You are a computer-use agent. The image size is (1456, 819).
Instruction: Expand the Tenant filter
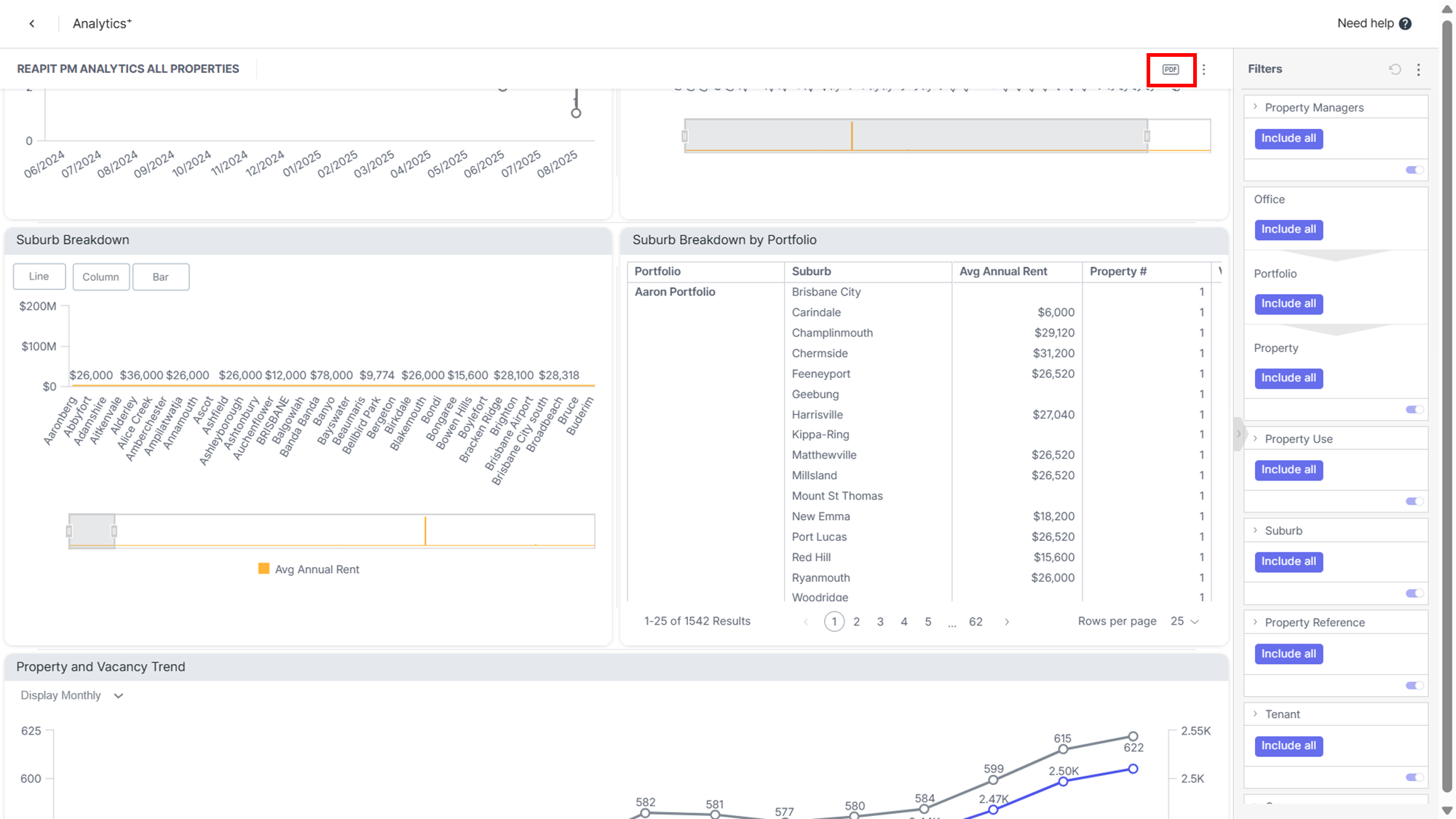(1255, 713)
